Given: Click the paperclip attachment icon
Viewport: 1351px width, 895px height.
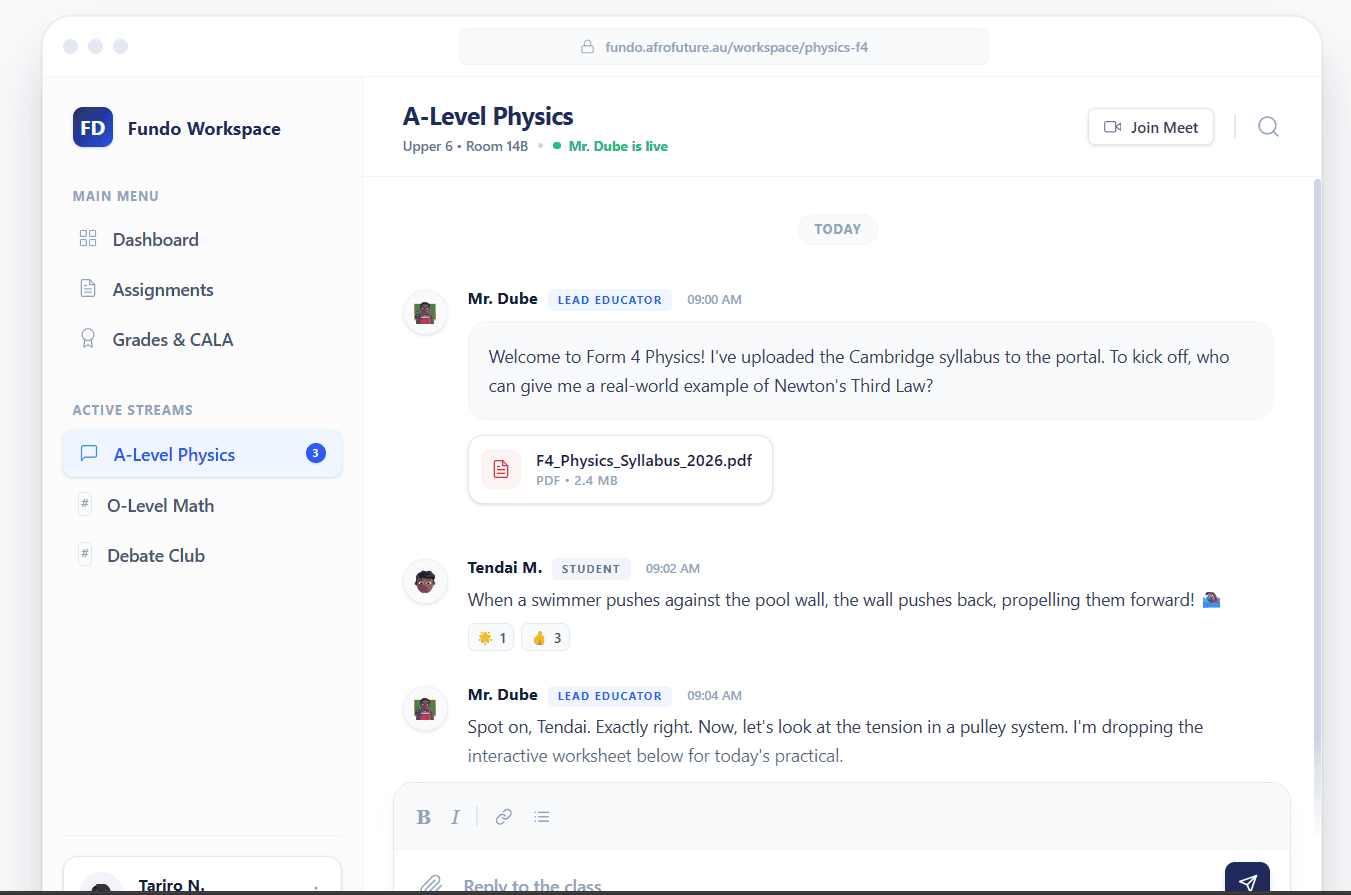Looking at the screenshot, I should pyautogui.click(x=431, y=884).
